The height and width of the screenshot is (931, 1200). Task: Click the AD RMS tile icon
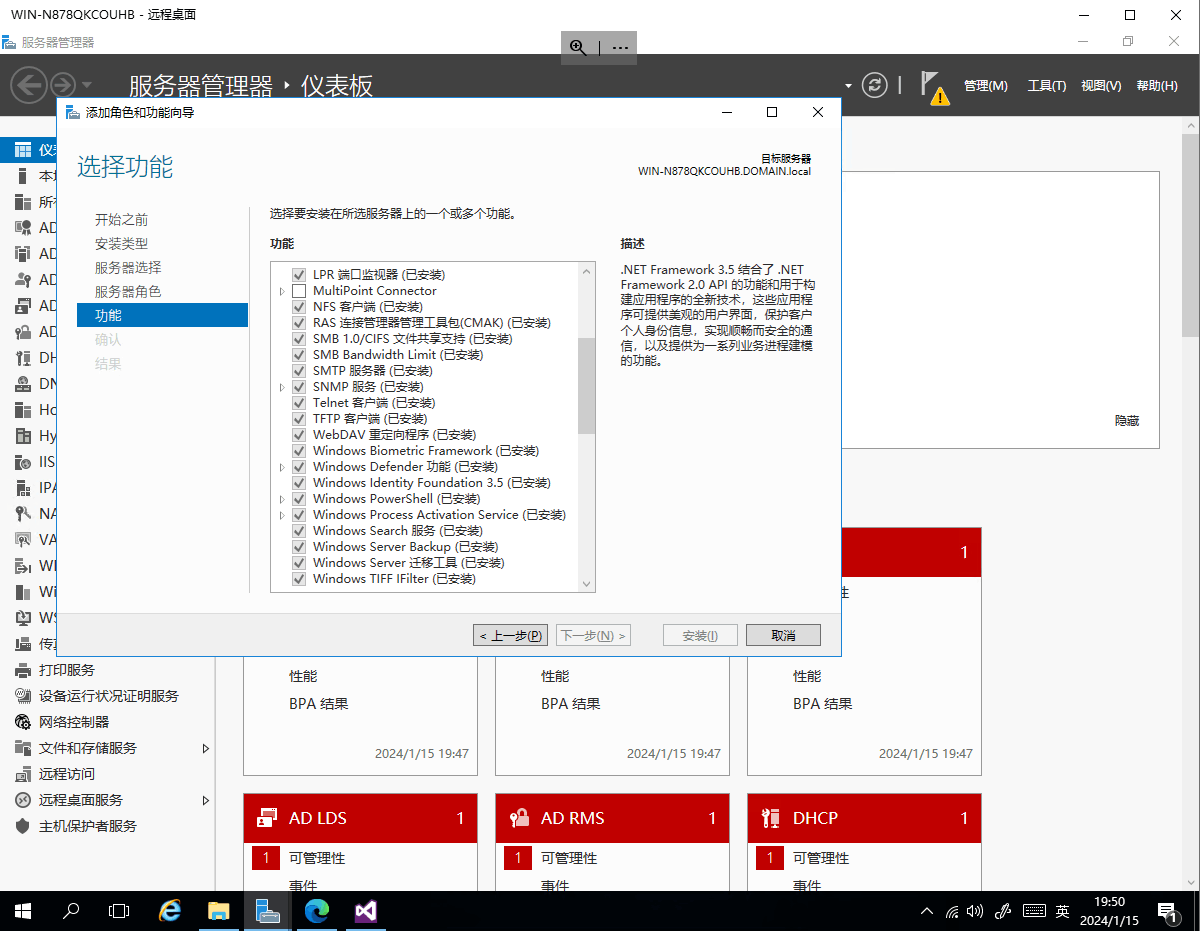click(x=518, y=818)
